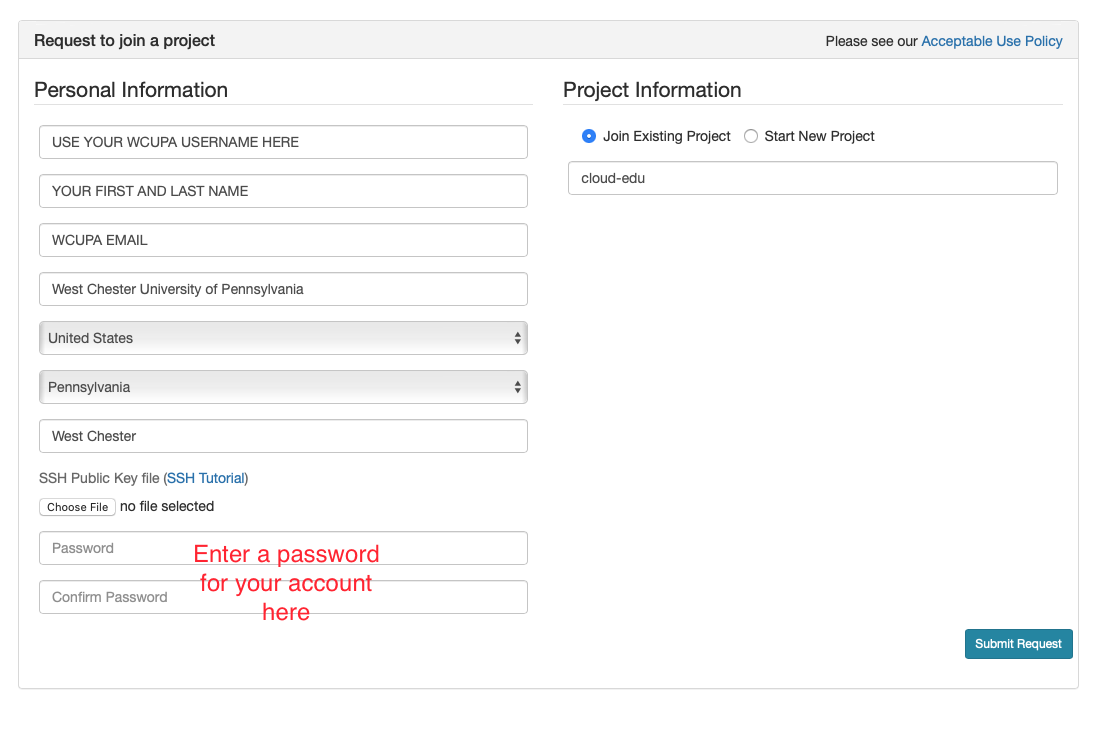Select the Join Existing Project radio button
The width and height of the screenshot is (1111, 733).
click(x=589, y=136)
